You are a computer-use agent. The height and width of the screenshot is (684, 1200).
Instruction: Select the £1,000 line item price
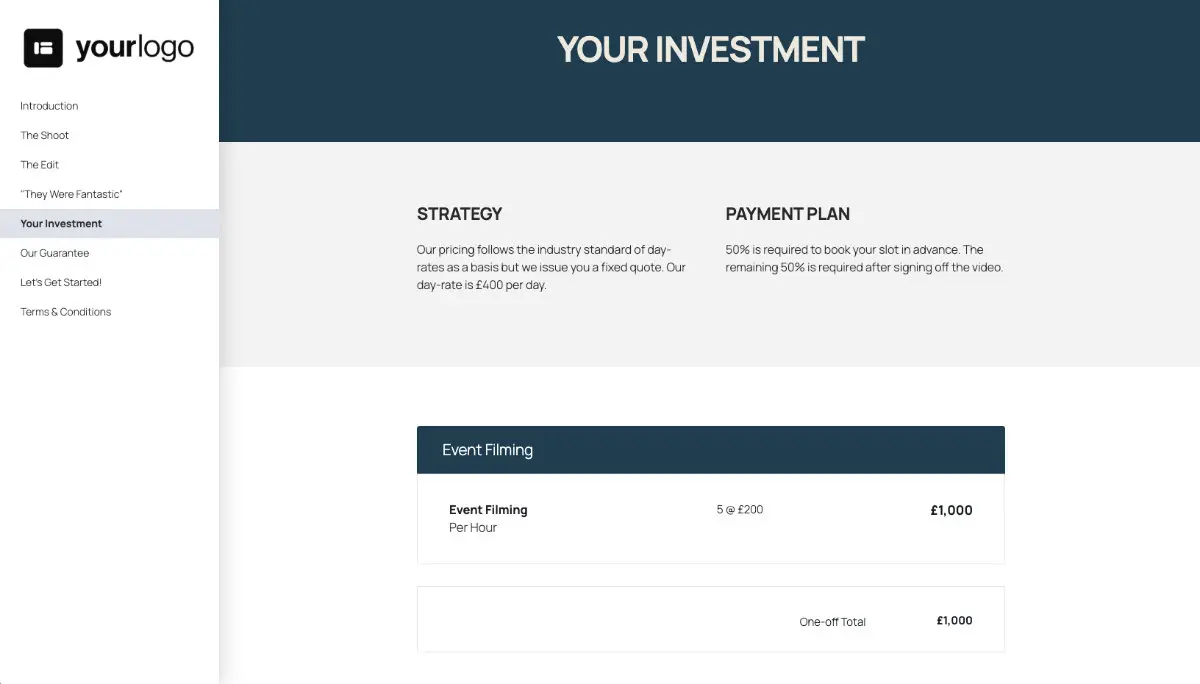click(x=950, y=510)
